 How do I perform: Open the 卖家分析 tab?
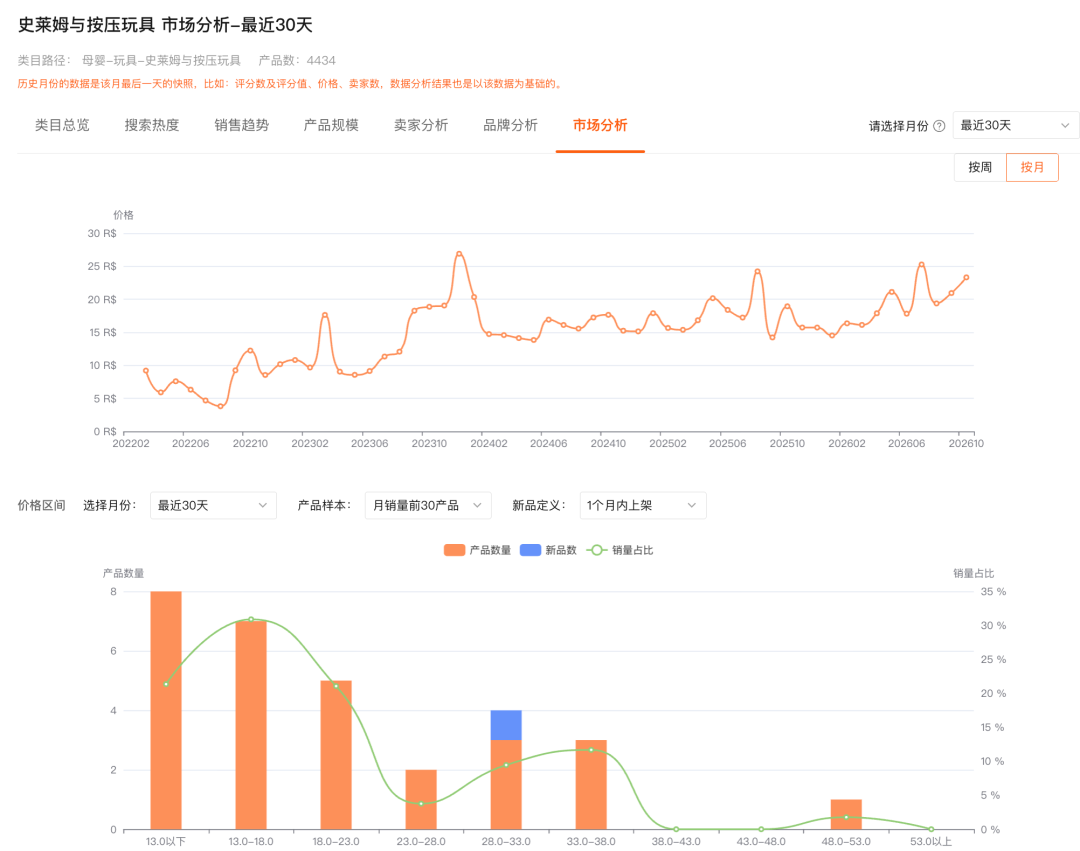421,125
